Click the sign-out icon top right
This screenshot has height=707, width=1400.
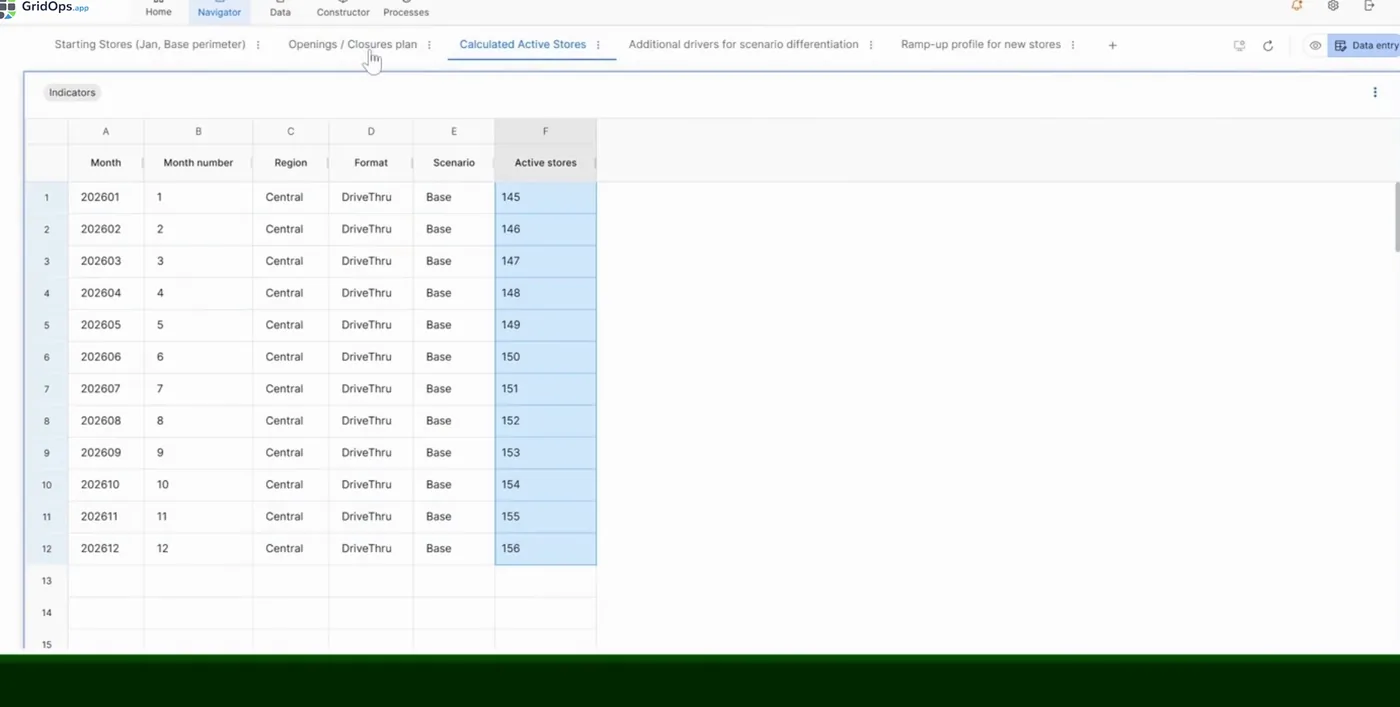[1369, 6]
